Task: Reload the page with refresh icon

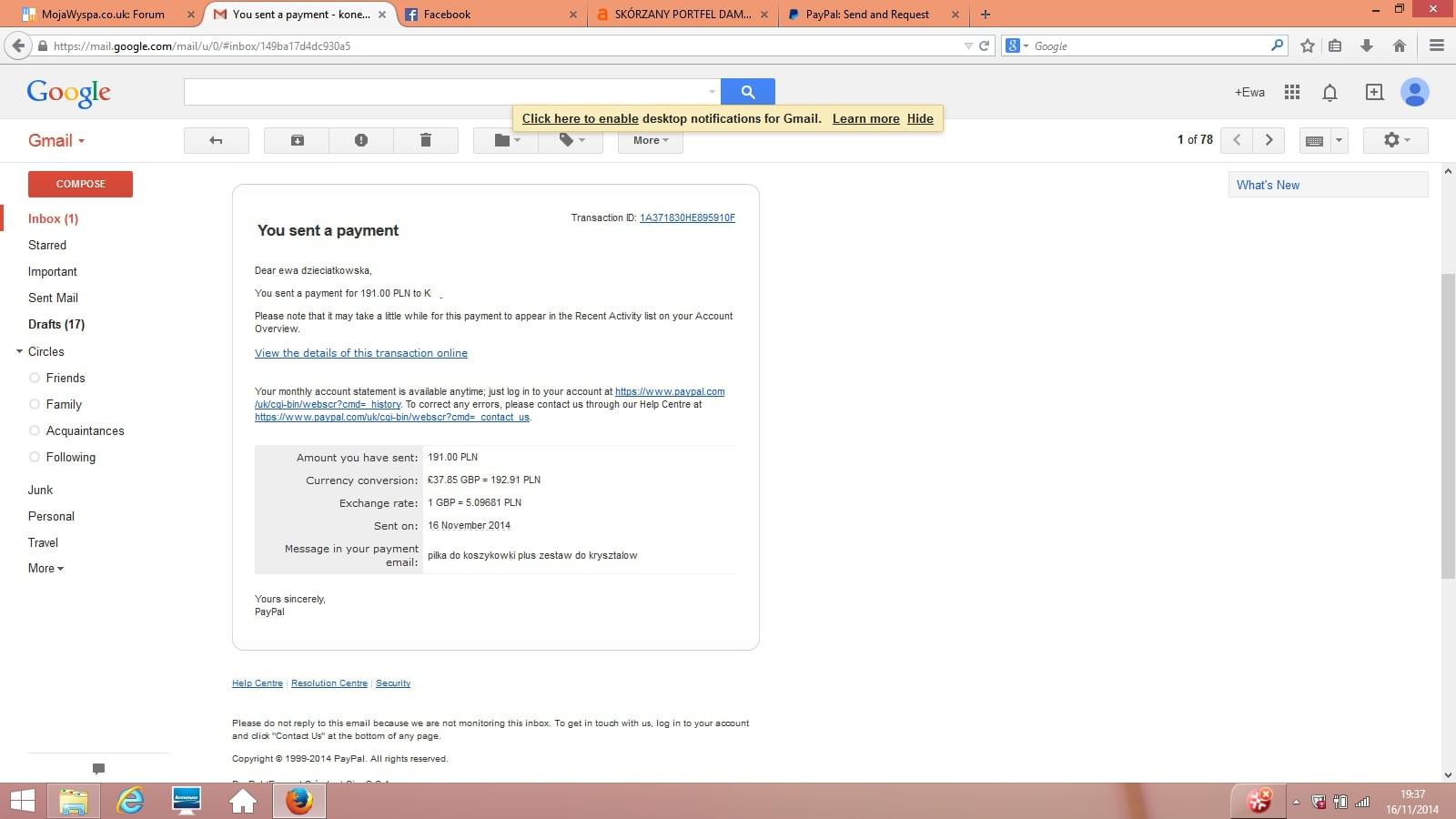Action: [x=984, y=45]
